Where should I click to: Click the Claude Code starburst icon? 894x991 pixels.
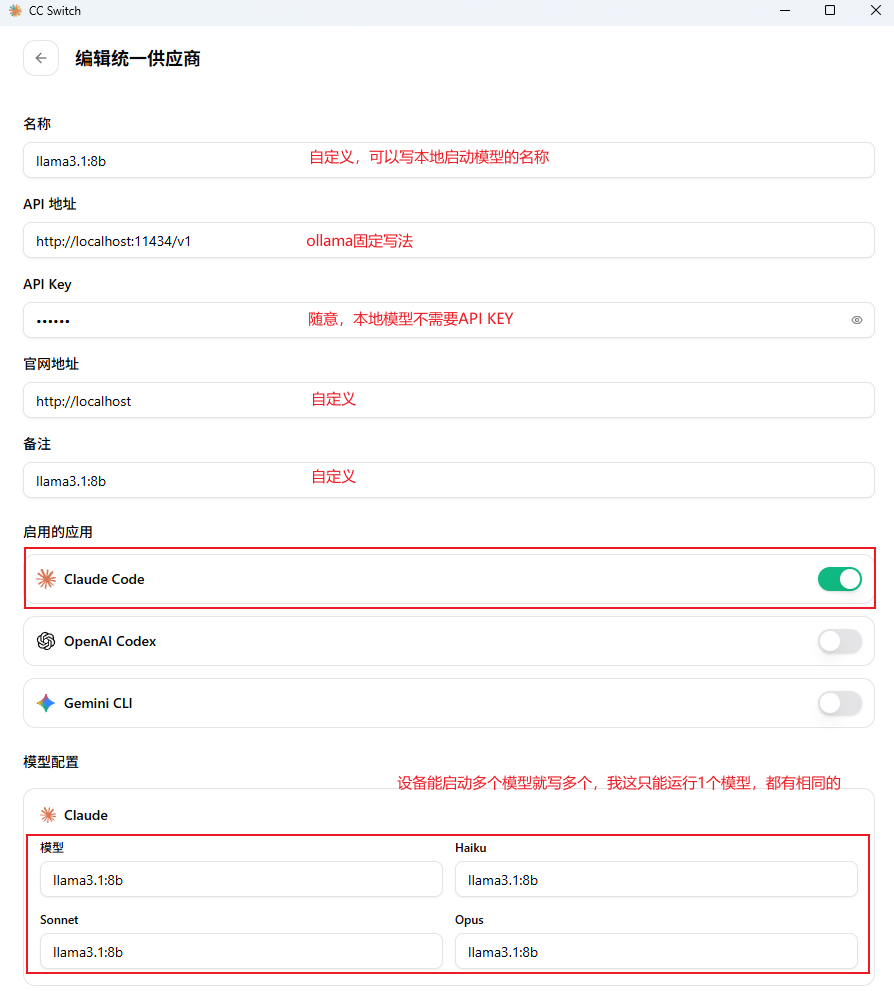46,579
